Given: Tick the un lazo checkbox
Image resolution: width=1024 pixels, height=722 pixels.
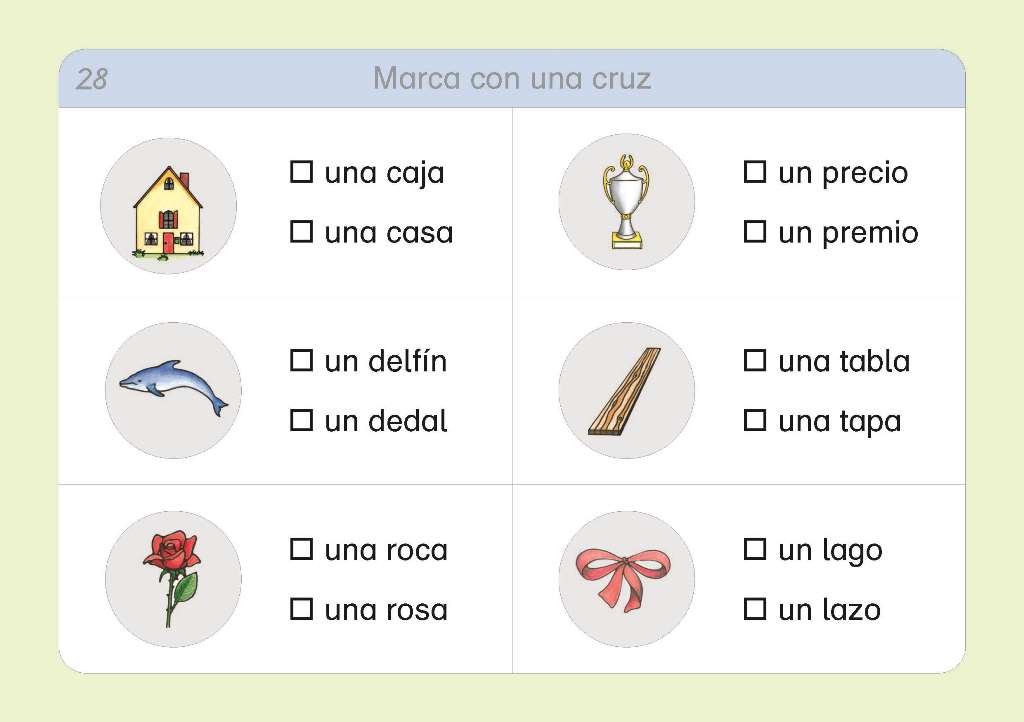Looking at the screenshot, I should [x=755, y=608].
